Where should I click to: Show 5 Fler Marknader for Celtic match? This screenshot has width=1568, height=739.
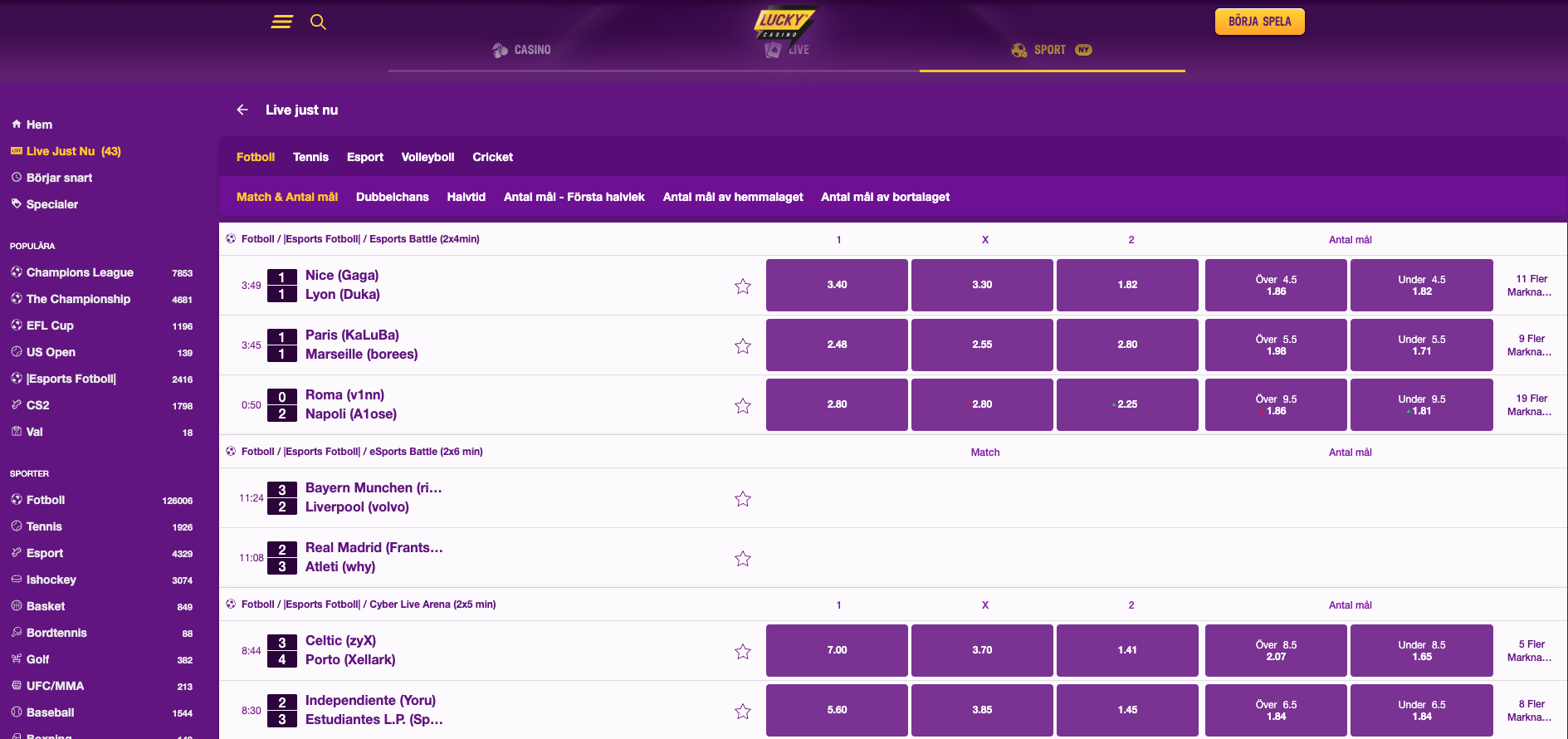(x=1530, y=651)
